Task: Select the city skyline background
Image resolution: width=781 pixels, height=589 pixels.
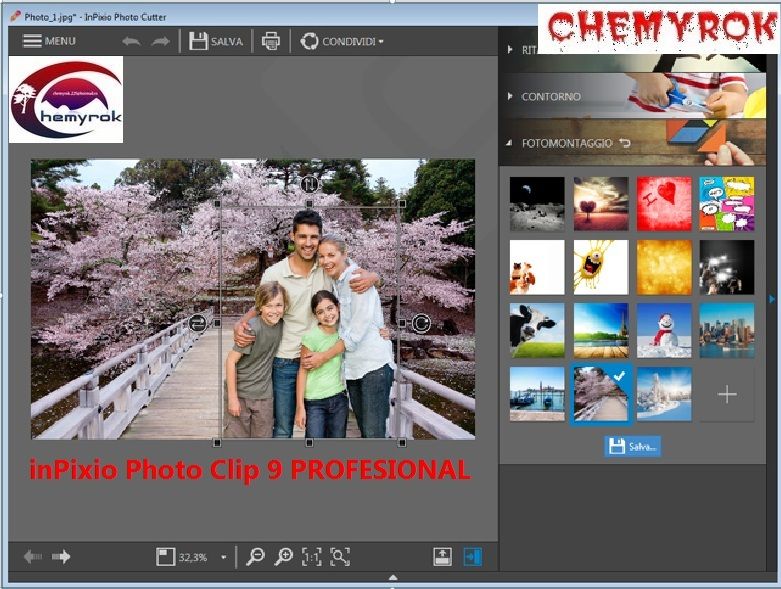Action: coord(727,331)
